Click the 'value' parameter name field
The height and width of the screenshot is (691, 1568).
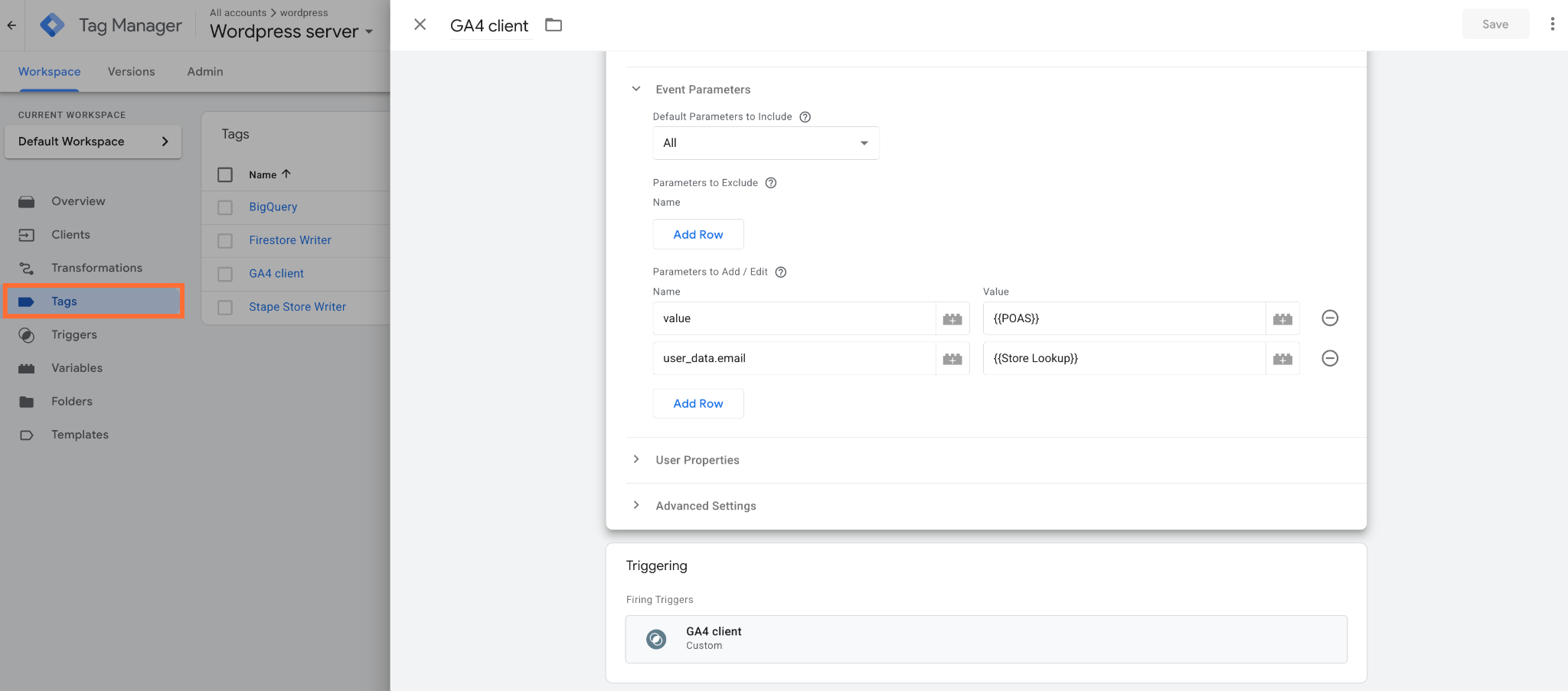tap(794, 318)
